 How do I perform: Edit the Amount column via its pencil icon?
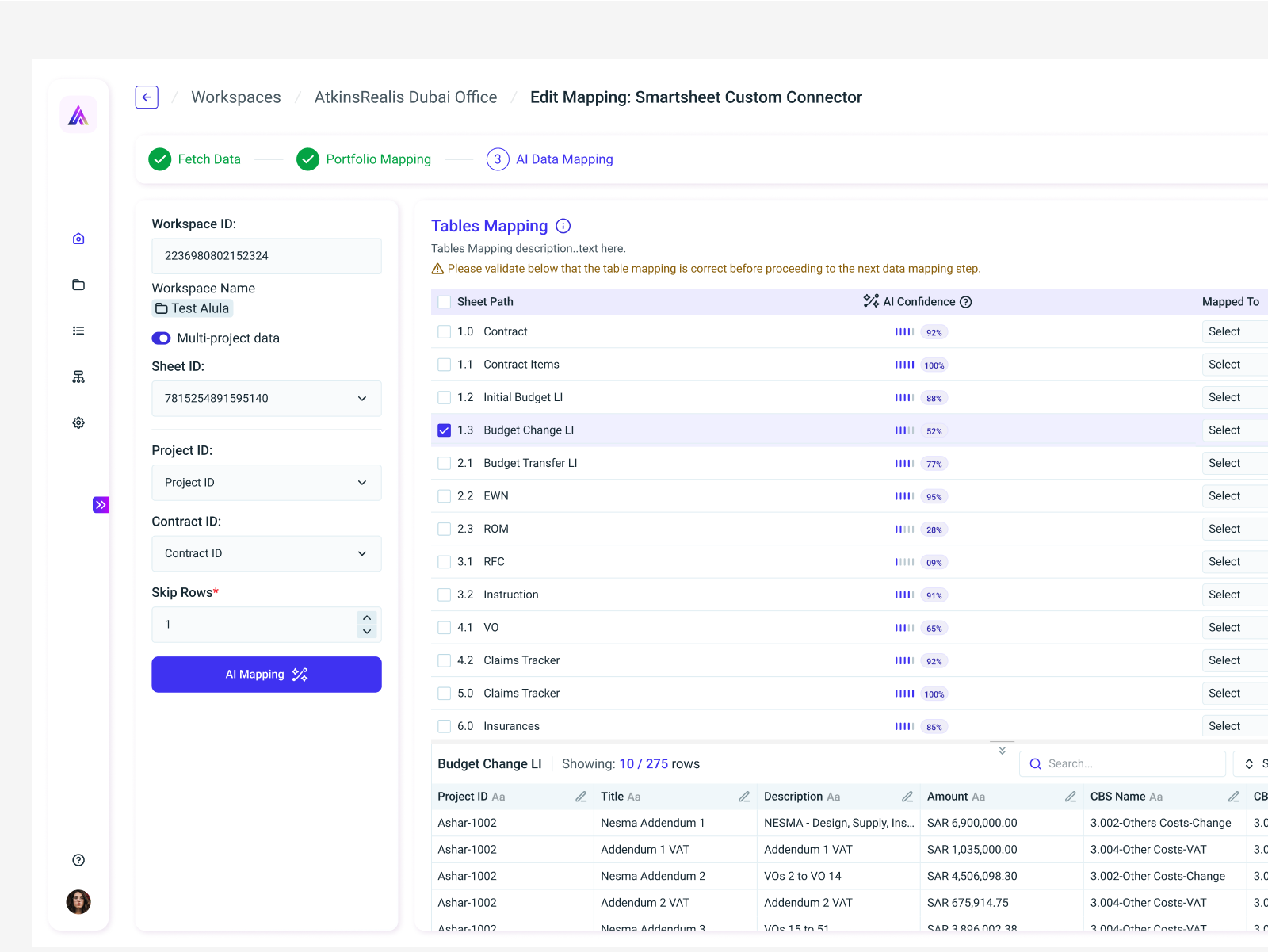pyautogui.click(x=1072, y=796)
